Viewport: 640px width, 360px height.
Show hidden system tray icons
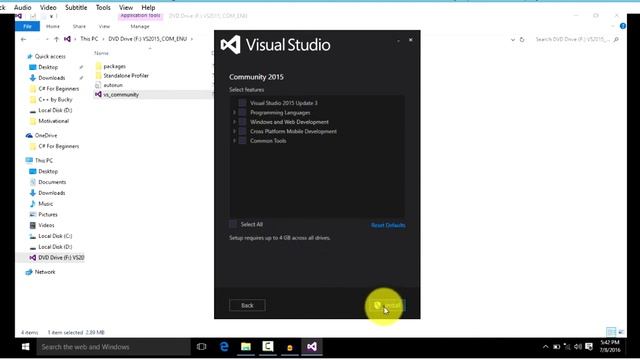point(545,347)
